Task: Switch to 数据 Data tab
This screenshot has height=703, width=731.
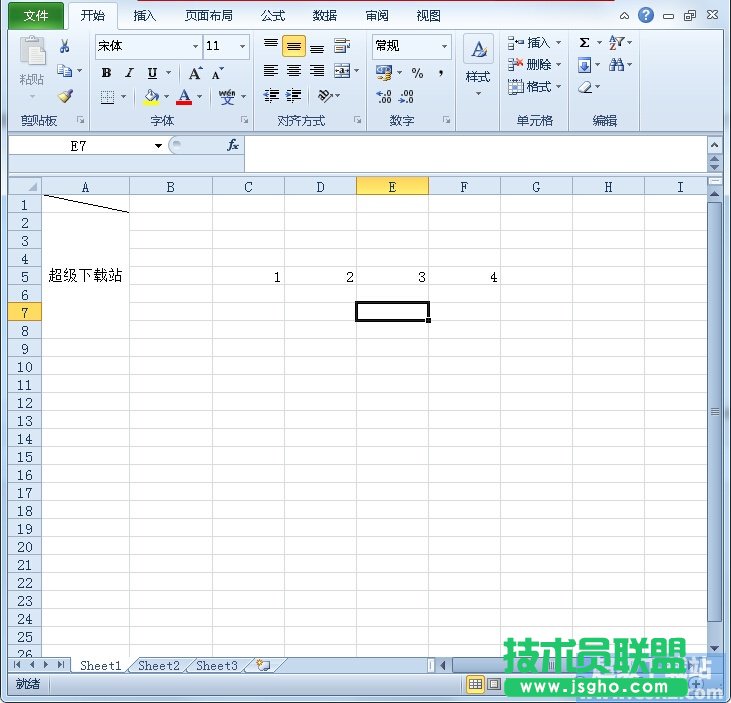Action: tap(325, 16)
